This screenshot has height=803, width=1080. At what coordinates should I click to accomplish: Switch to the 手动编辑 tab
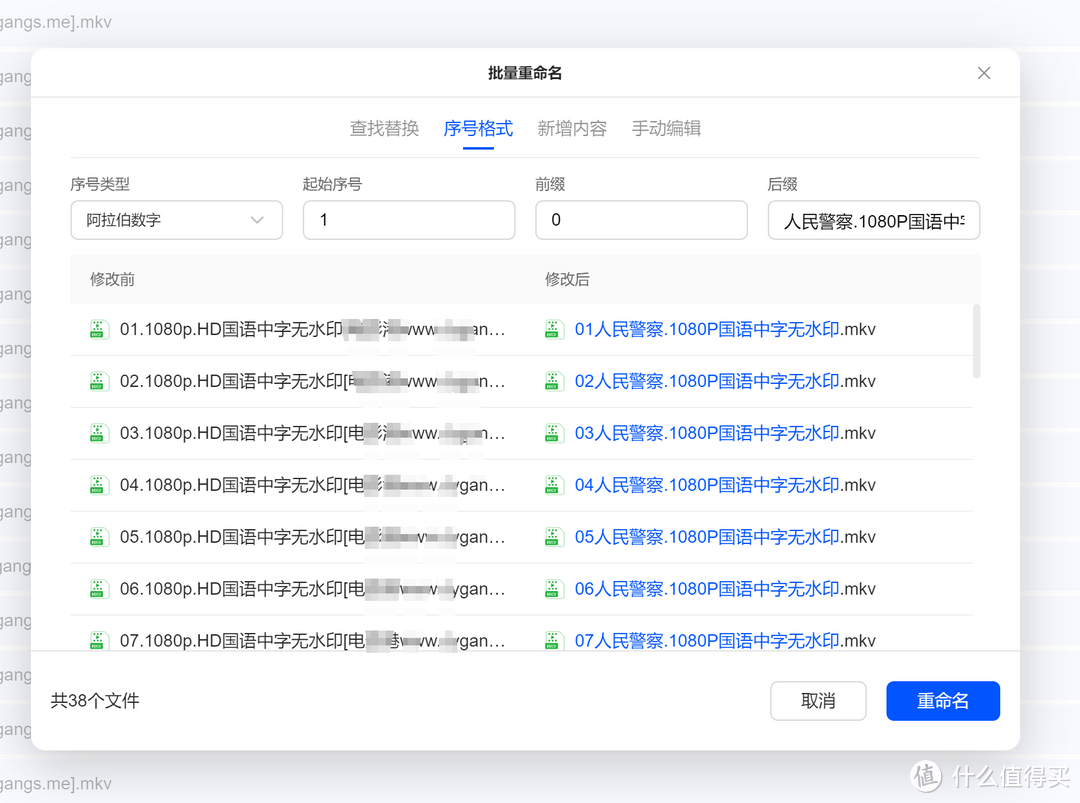click(666, 128)
